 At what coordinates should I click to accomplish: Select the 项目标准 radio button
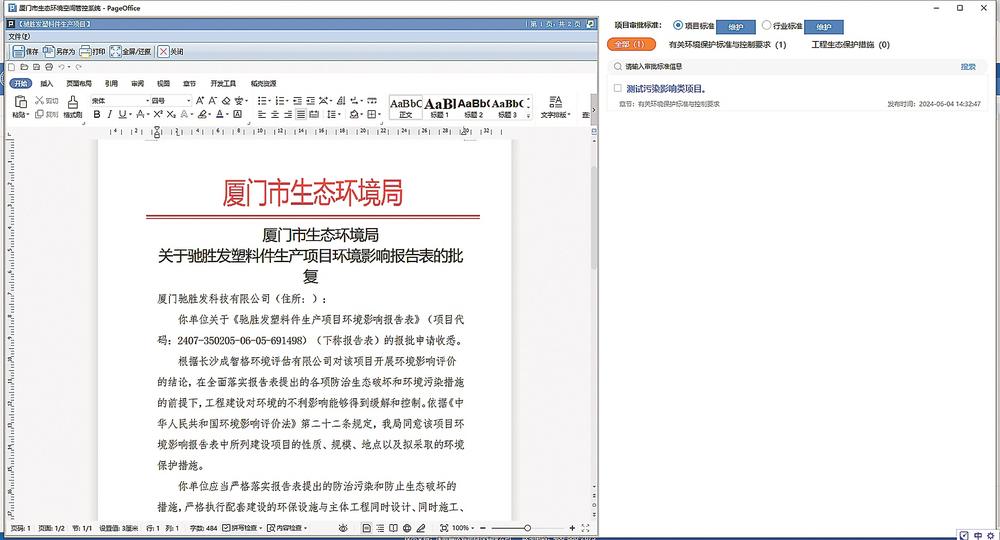pos(679,25)
